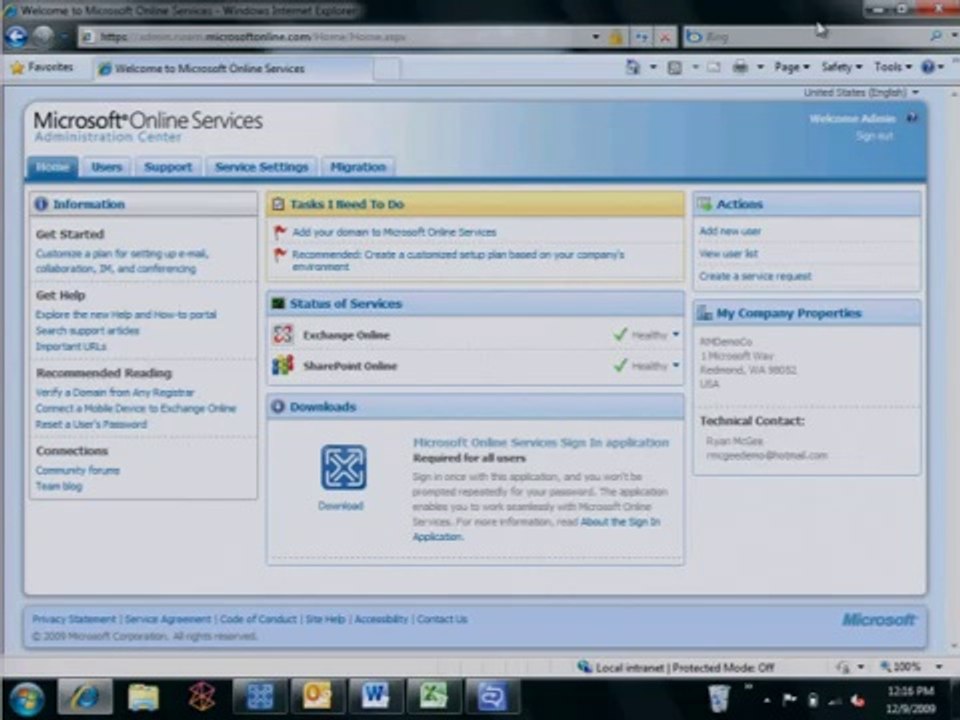Click the Favorites star icon
960x720 pixels.
pos(18,67)
